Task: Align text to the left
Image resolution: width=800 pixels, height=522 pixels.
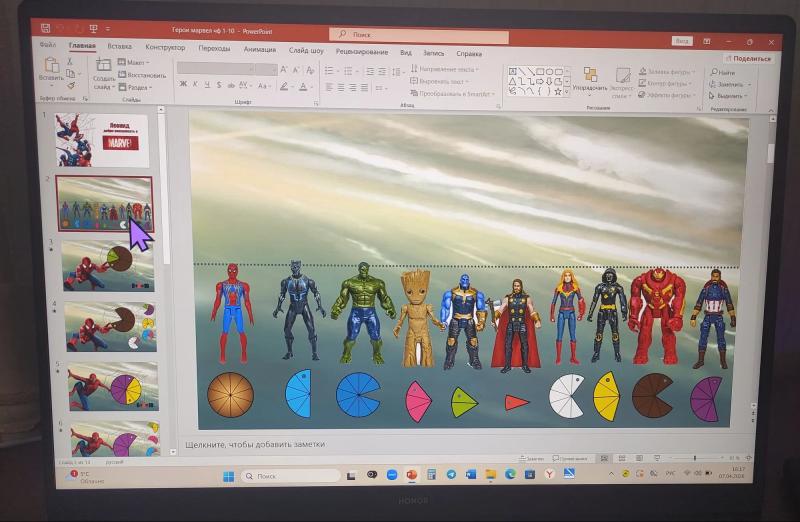Action: pyautogui.click(x=329, y=88)
